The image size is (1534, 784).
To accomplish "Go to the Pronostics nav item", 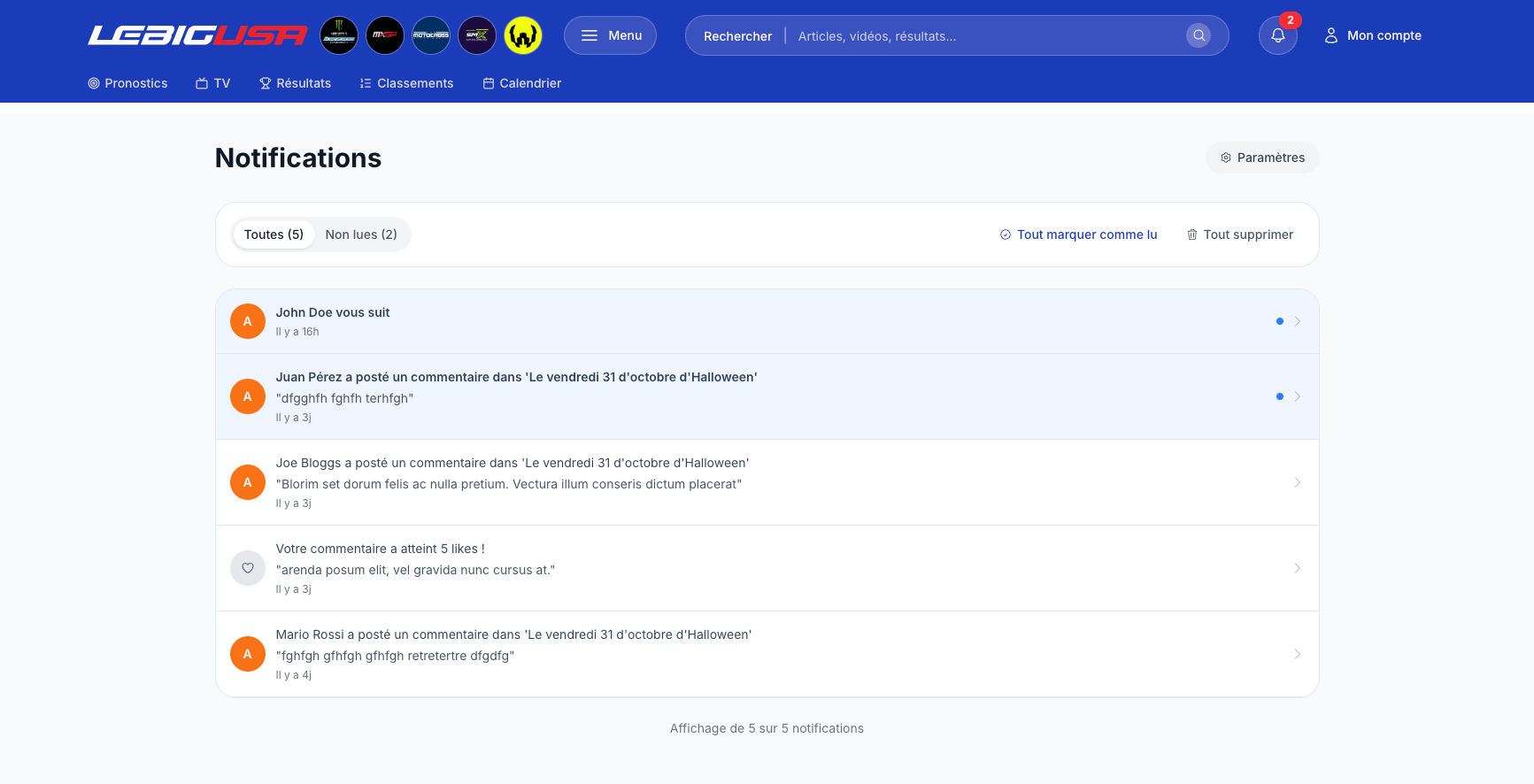I will pyautogui.click(x=127, y=83).
